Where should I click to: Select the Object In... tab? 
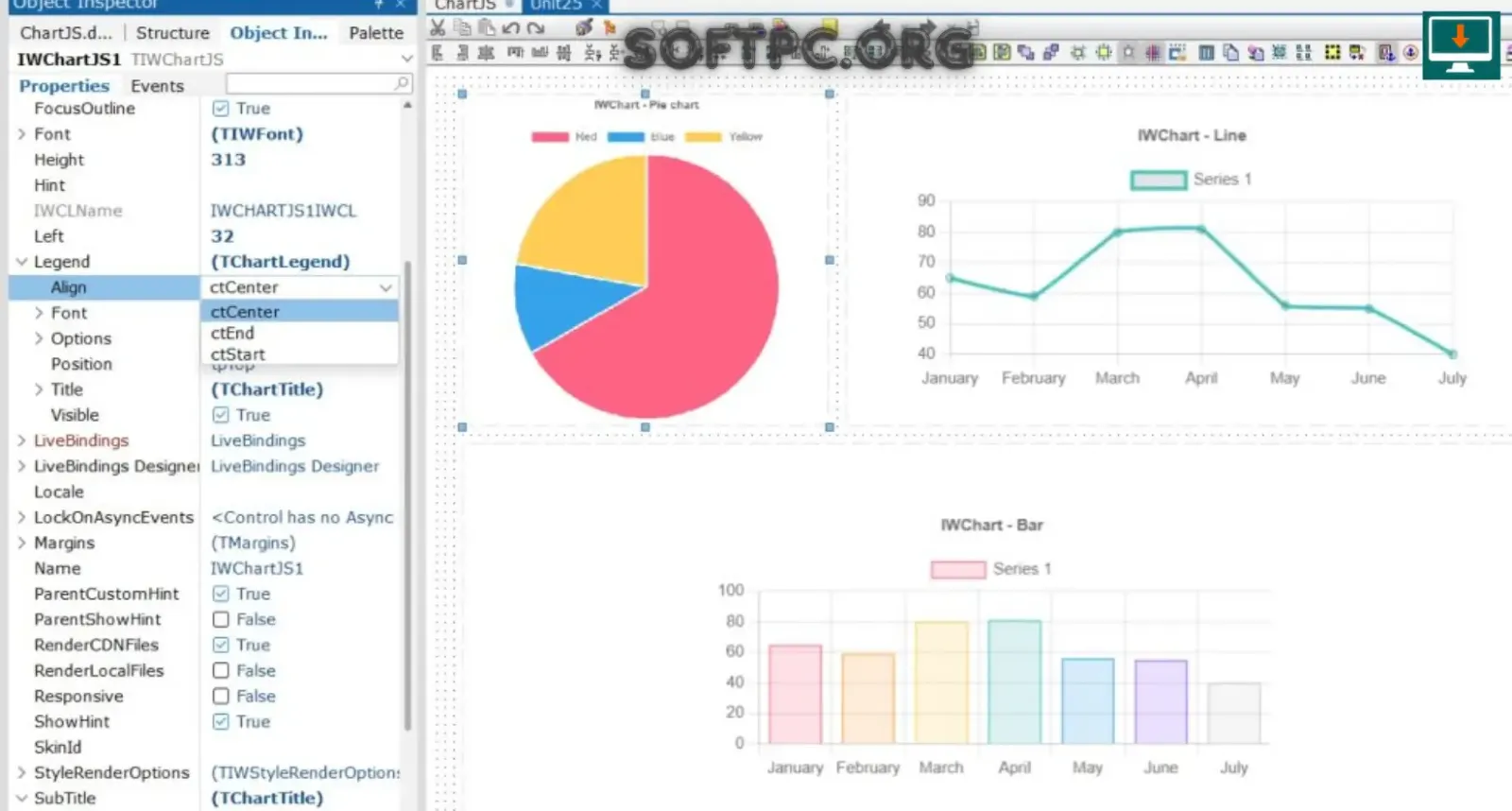pos(279,32)
